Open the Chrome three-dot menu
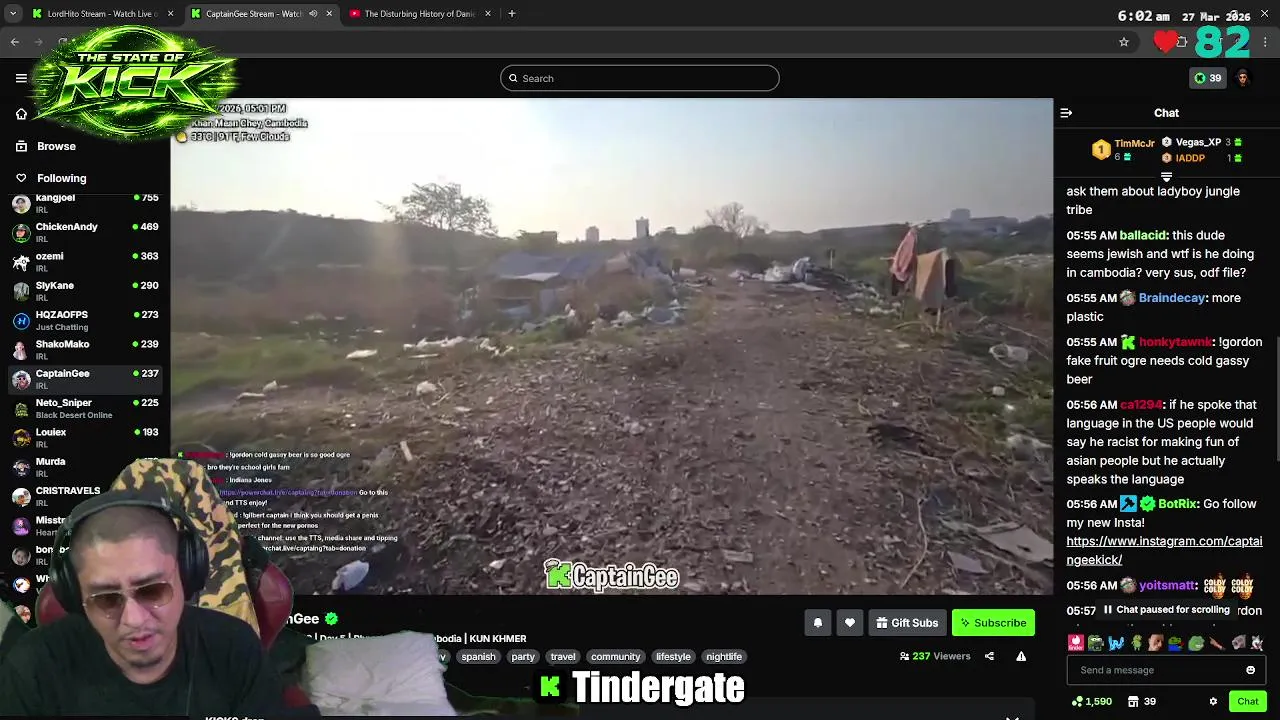 click(x=1266, y=42)
